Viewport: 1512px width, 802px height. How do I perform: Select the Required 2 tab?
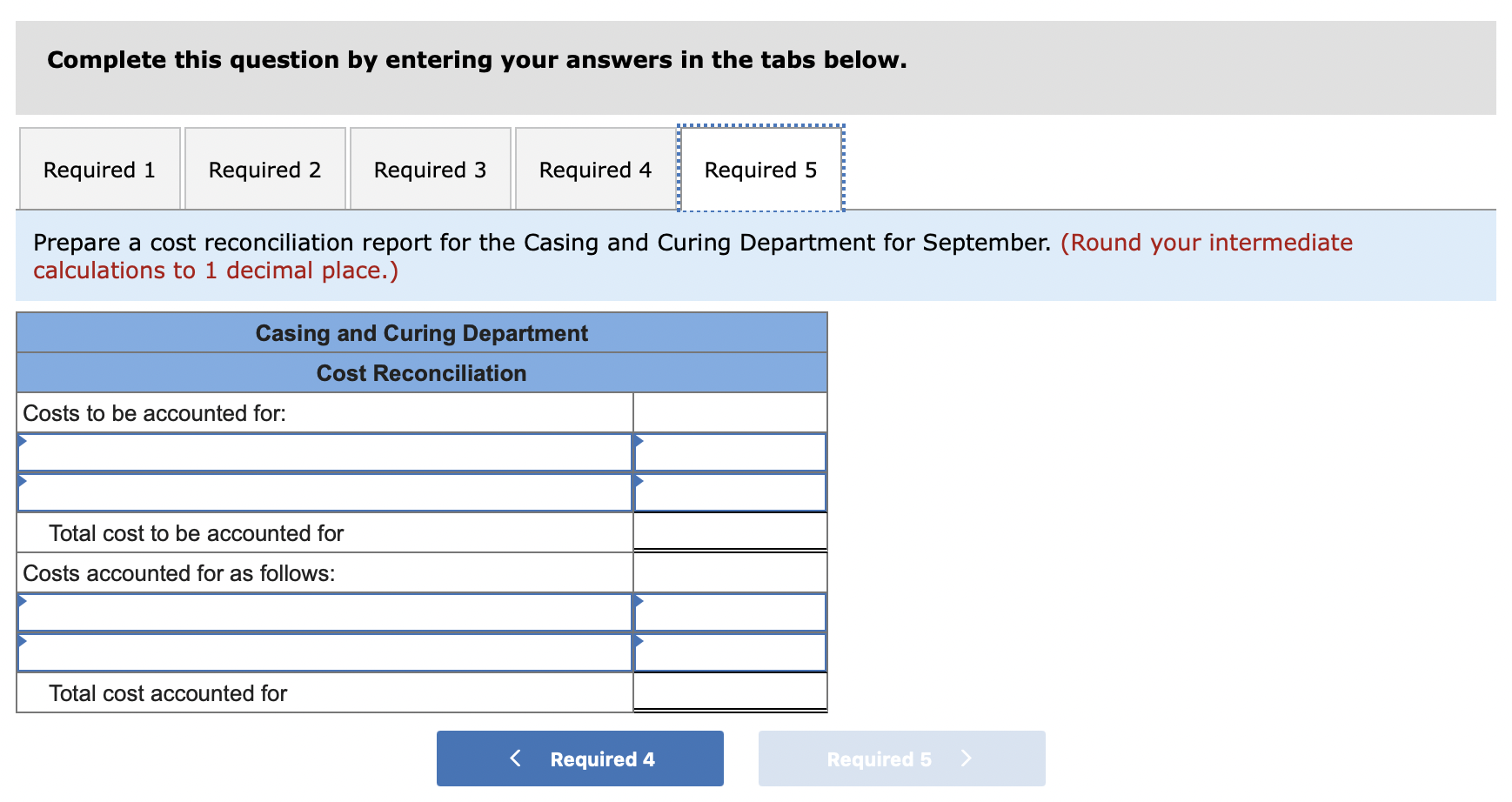pos(264,169)
